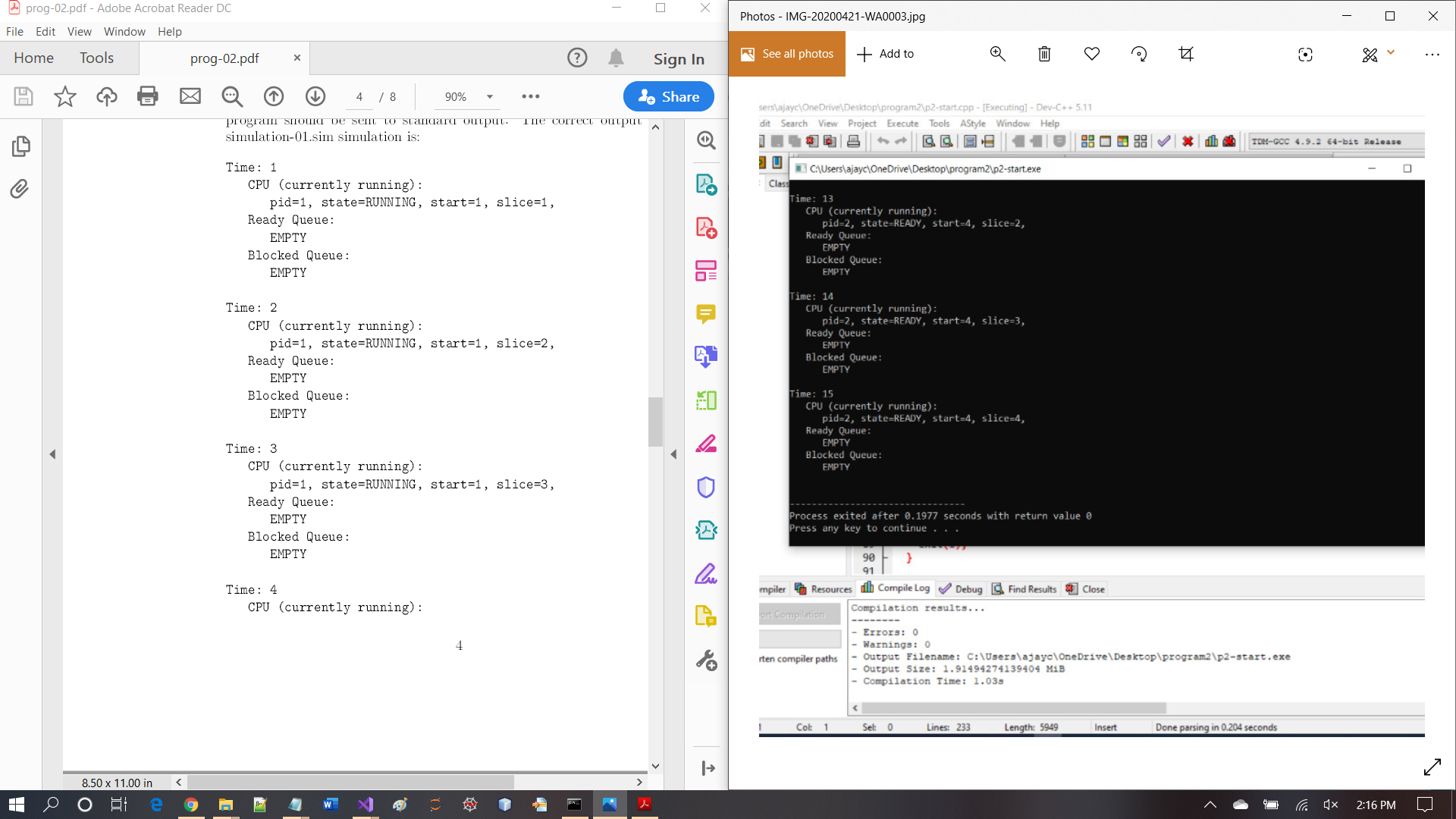Expand Acrobat left navigation pane arrow

point(52,454)
